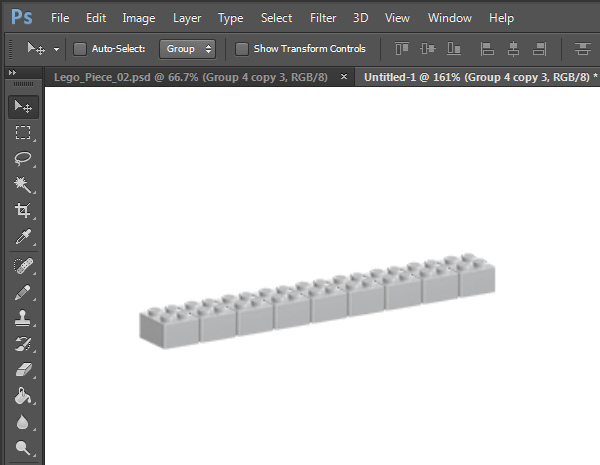The image size is (600, 465).
Task: Enable the Auto-Select checkbox
Action: click(x=80, y=49)
